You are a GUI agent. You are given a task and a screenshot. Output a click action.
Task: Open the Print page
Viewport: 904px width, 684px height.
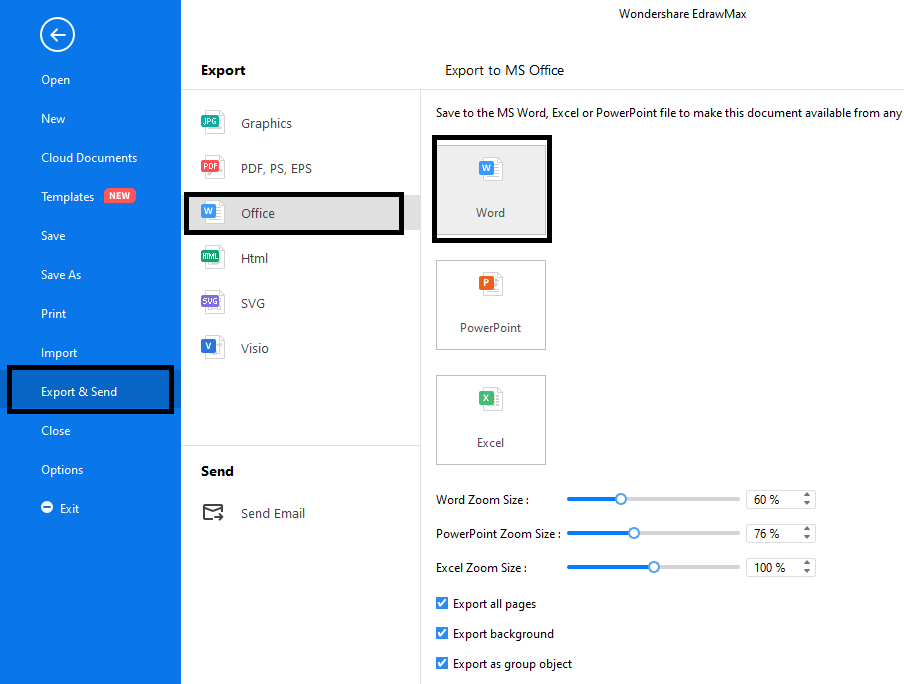pos(54,314)
